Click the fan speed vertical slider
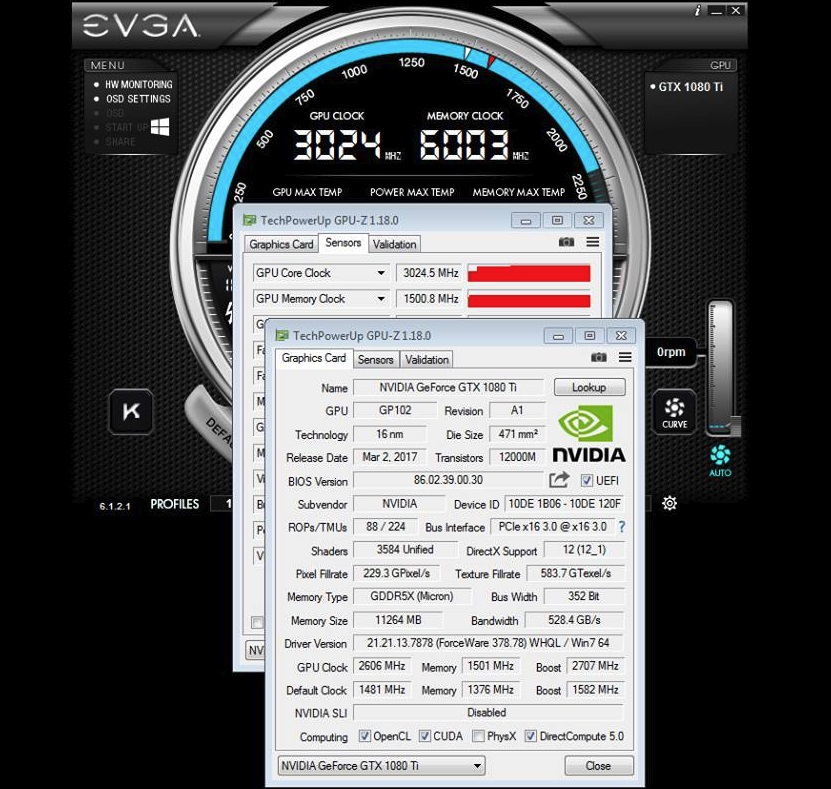831x789 pixels. (x=721, y=365)
